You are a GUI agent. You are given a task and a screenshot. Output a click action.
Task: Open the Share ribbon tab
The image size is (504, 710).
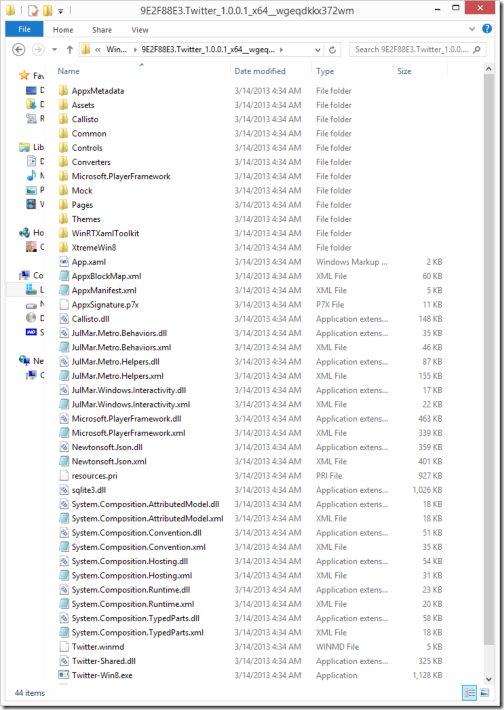click(102, 30)
